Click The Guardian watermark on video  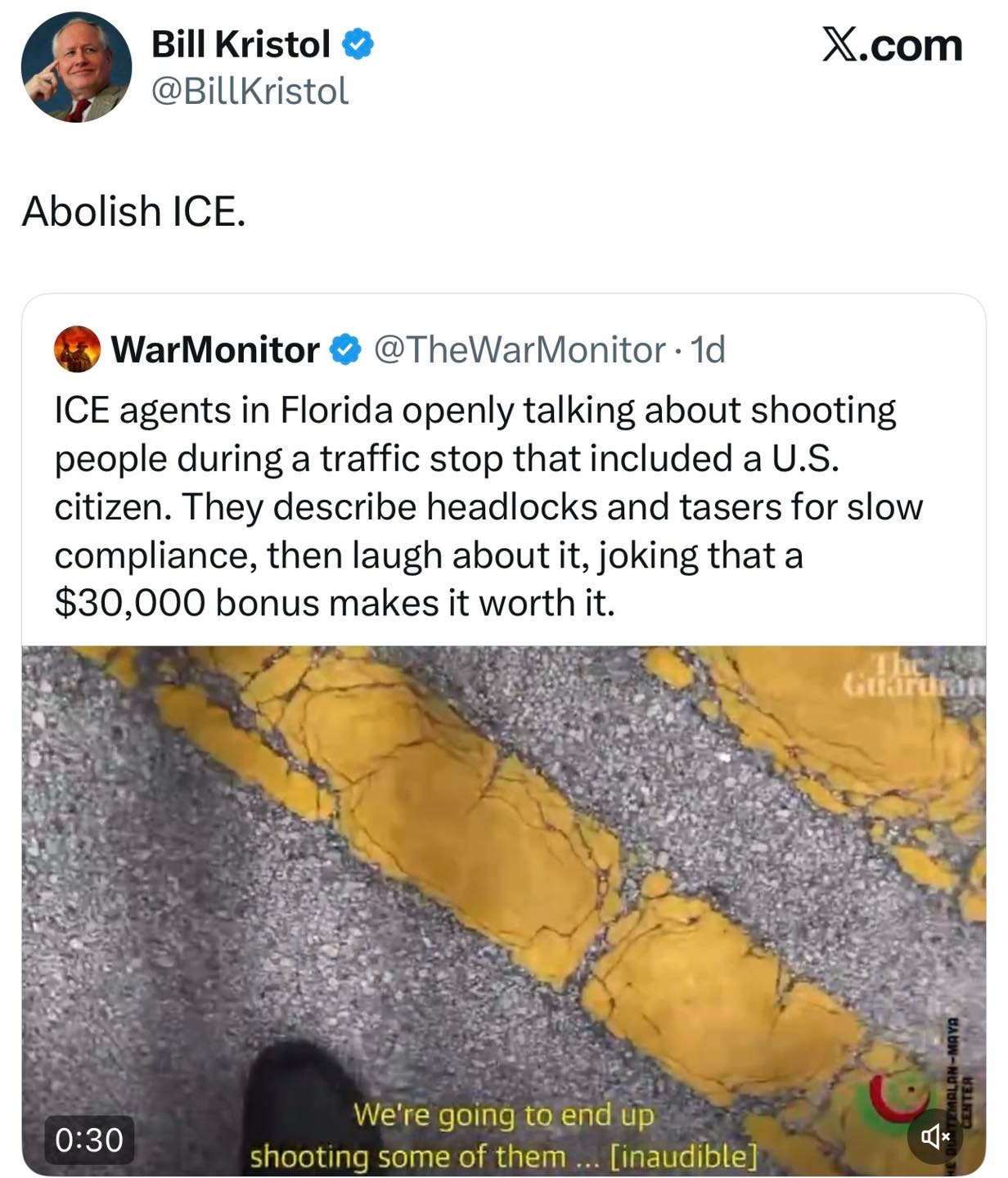[x=912, y=675]
